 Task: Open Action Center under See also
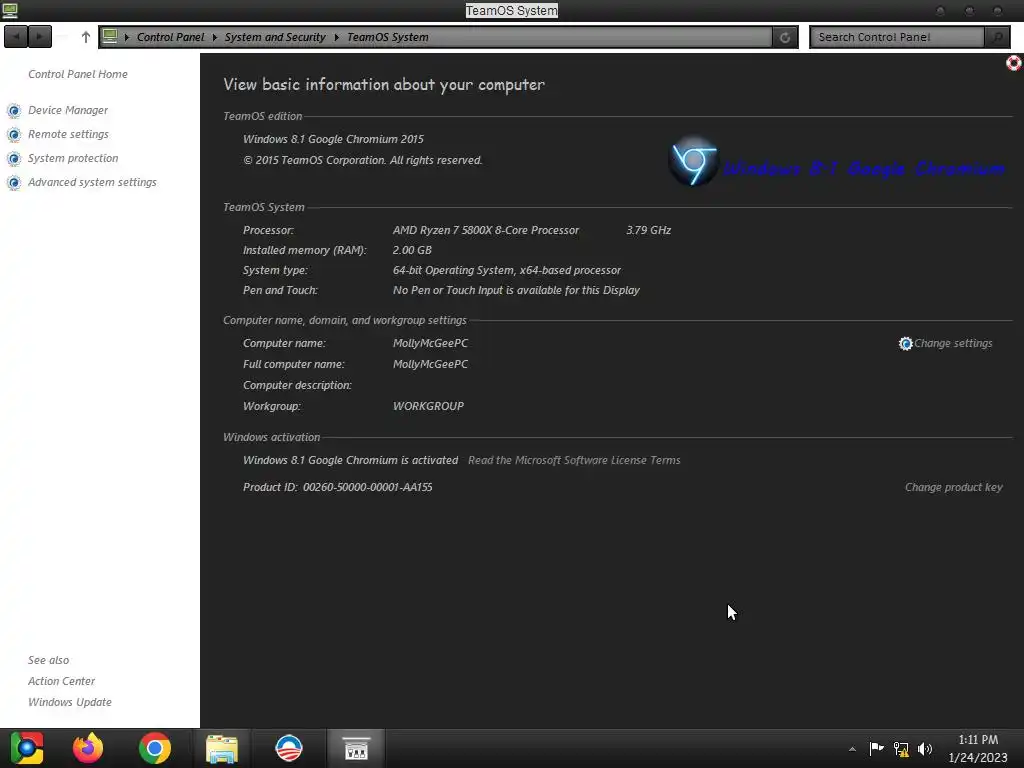point(61,680)
